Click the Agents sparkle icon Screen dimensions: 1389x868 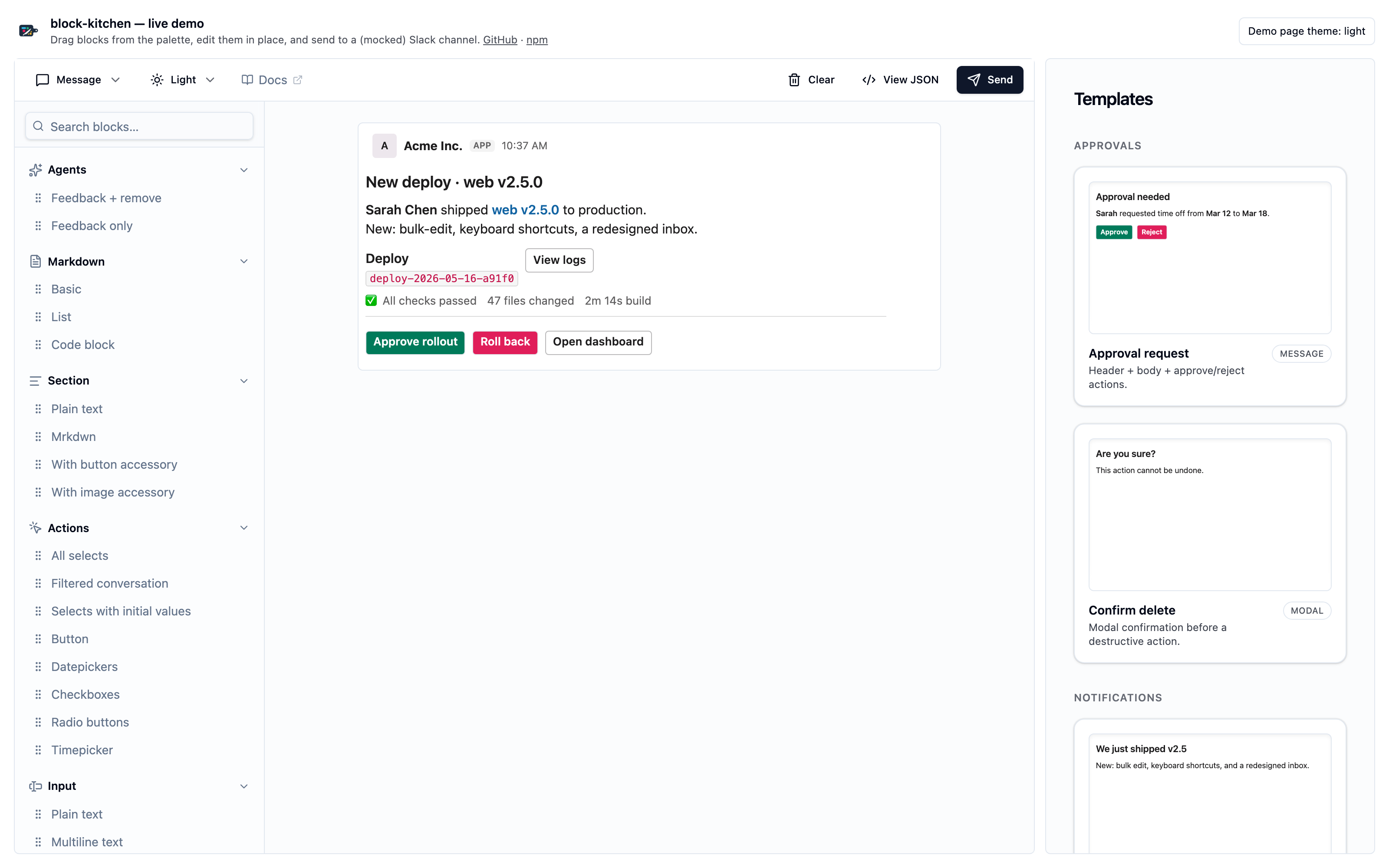(36, 170)
